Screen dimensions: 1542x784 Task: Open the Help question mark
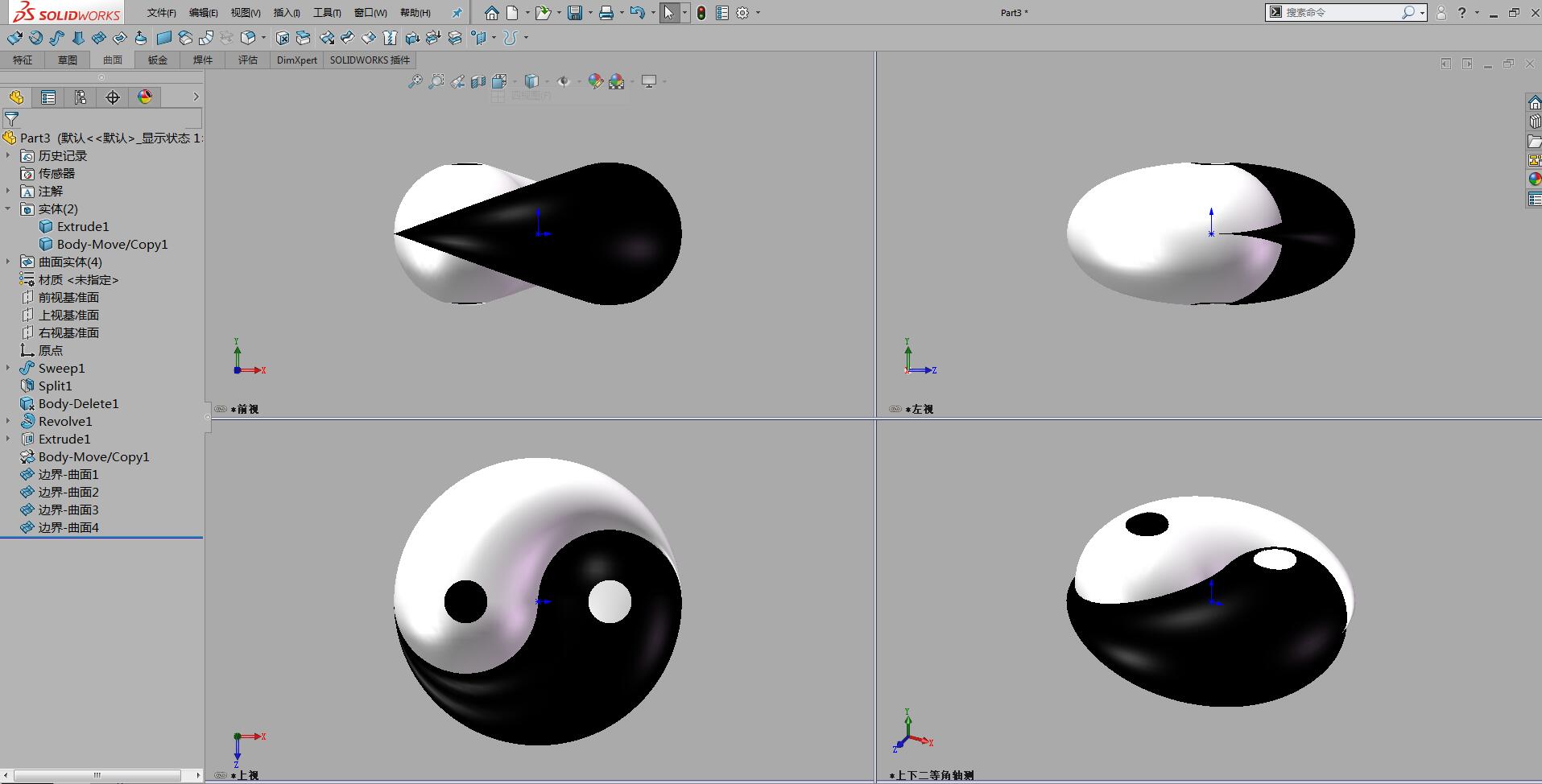click(1462, 13)
